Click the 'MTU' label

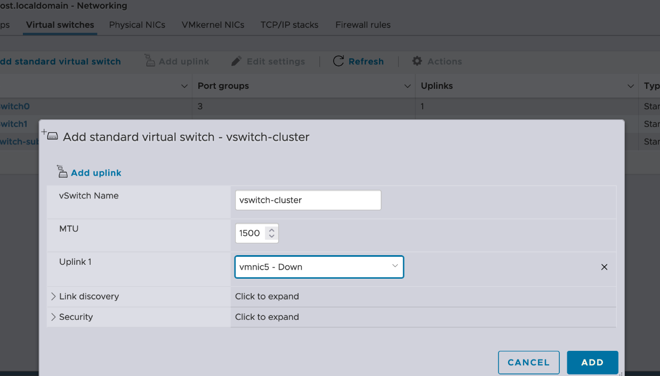click(x=69, y=229)
